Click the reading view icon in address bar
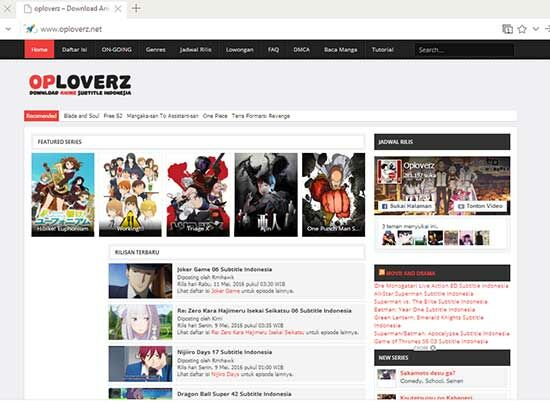550x403 pixels. pos(507,29)
